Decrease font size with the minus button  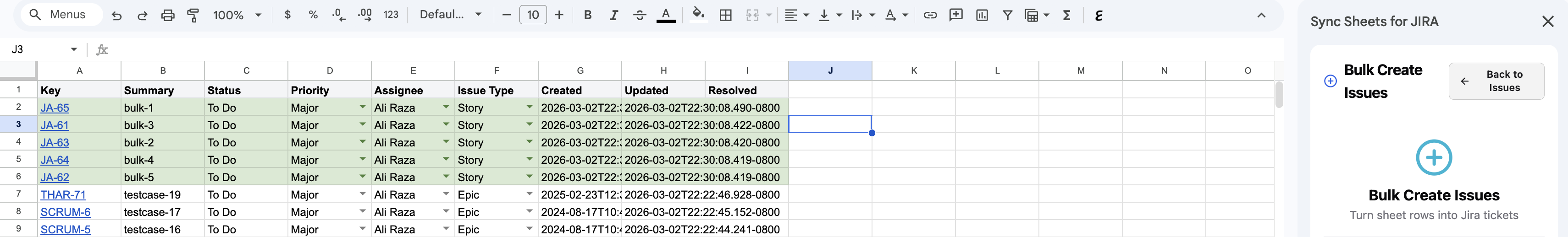click(x=506, y=15)
